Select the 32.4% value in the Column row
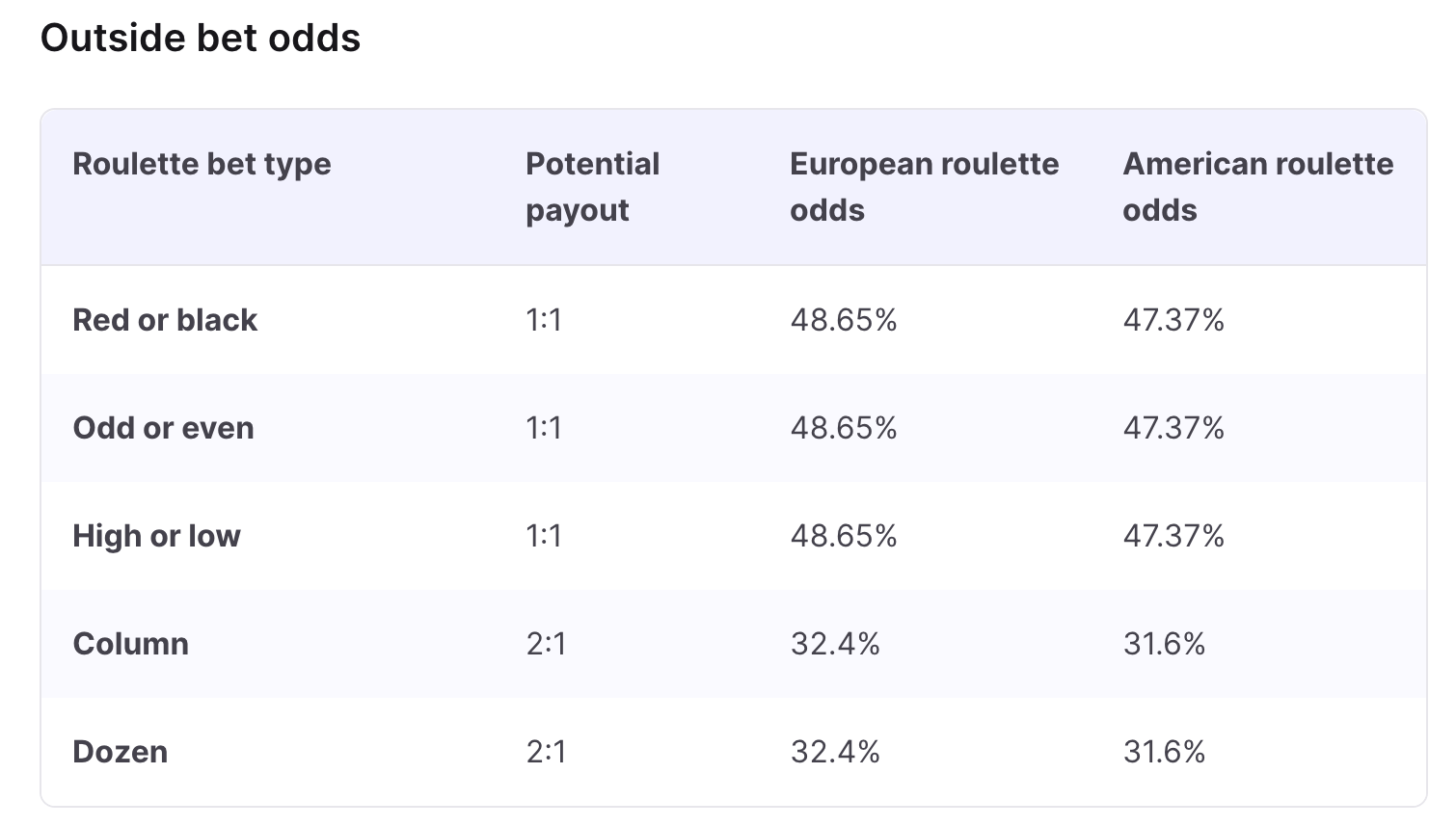Viewport: 1456px width, 827px height. coord(835,644)
